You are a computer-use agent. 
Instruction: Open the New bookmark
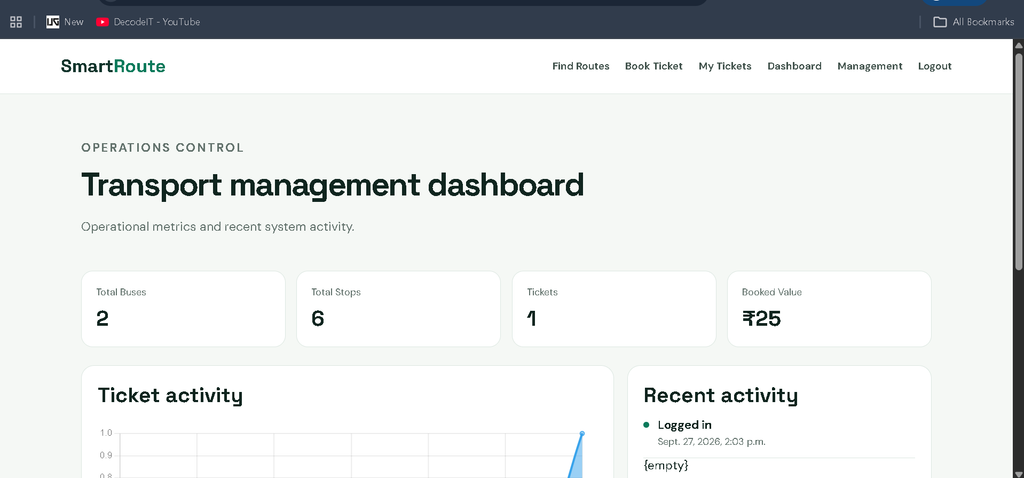[x=65, y=22]
